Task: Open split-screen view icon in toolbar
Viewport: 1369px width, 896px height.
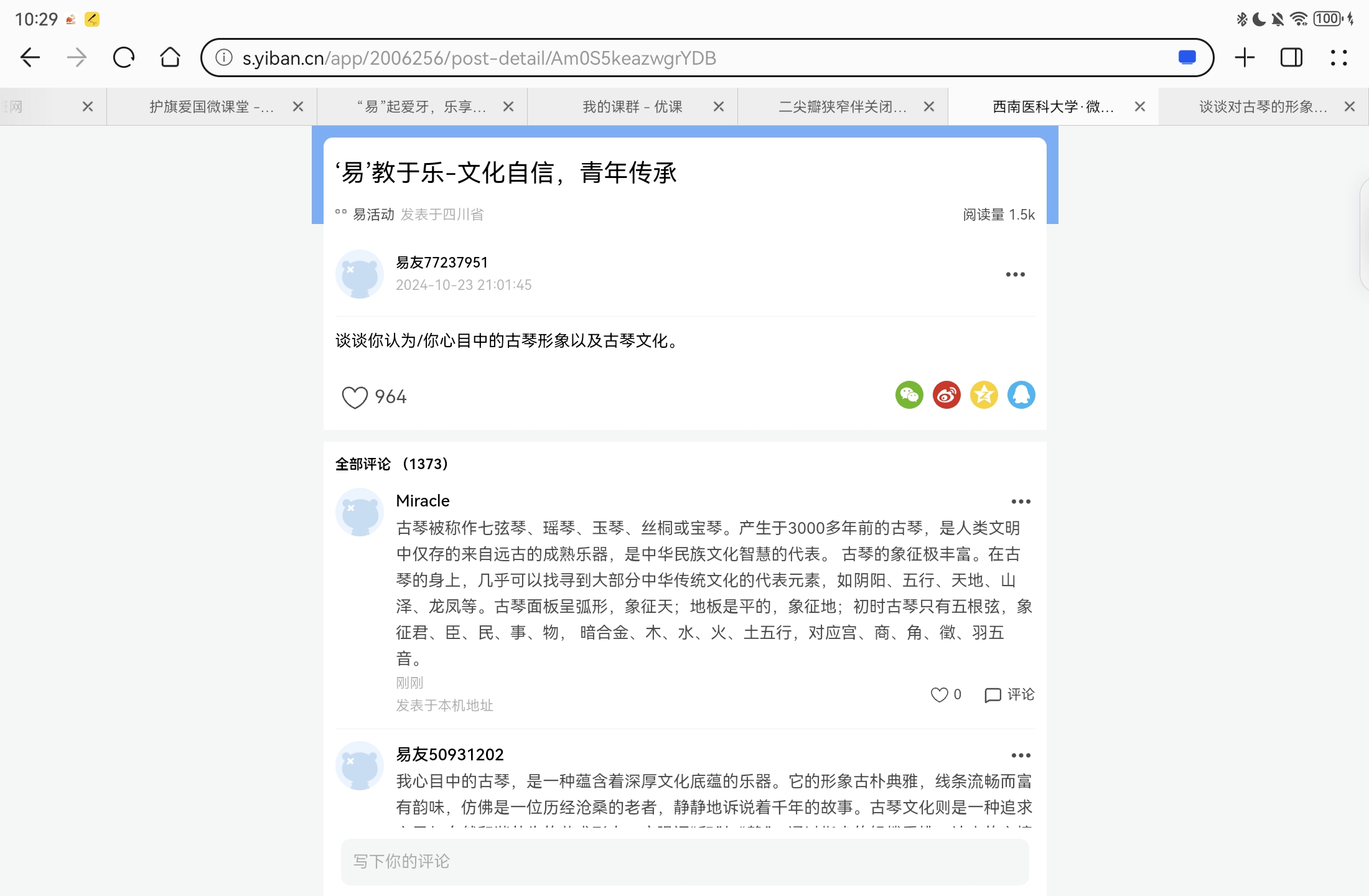Action: 1291,58
